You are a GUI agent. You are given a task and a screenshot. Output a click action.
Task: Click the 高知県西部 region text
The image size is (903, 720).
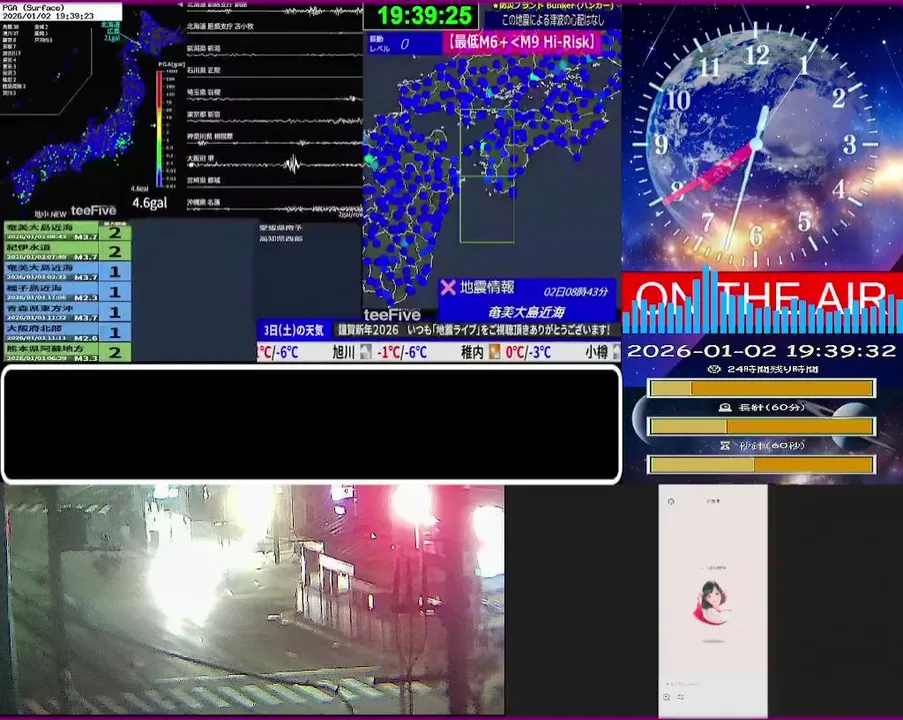[281, 238]
